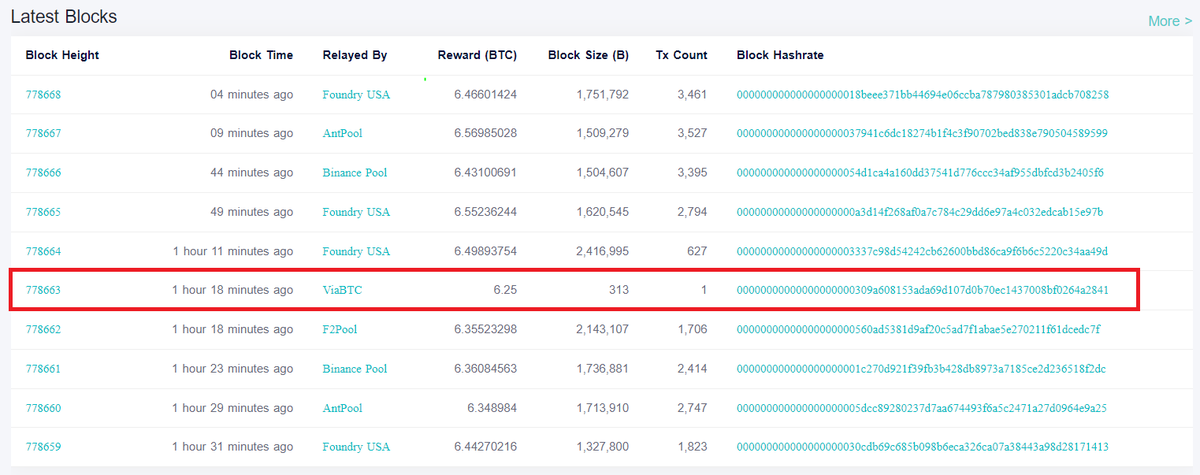This screenshot has width=1200, height=475.
Task: Select block time 09 minutes ago
Action: tap(252, 134)
